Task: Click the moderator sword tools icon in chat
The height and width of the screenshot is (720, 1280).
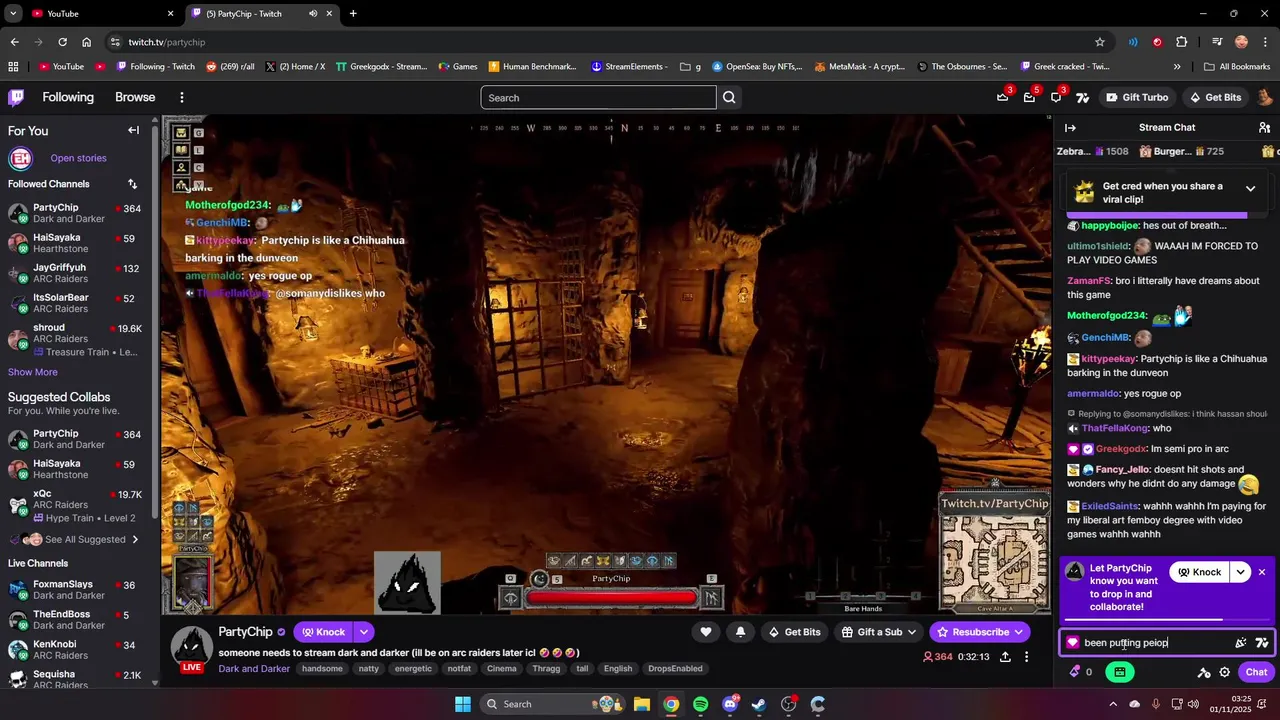Action: click(1204, 672)
